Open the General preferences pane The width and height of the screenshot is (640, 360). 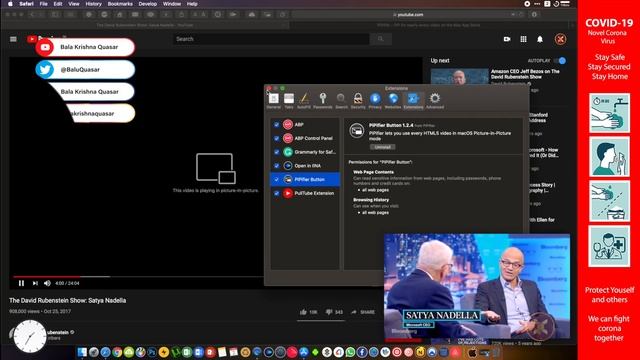273,100
